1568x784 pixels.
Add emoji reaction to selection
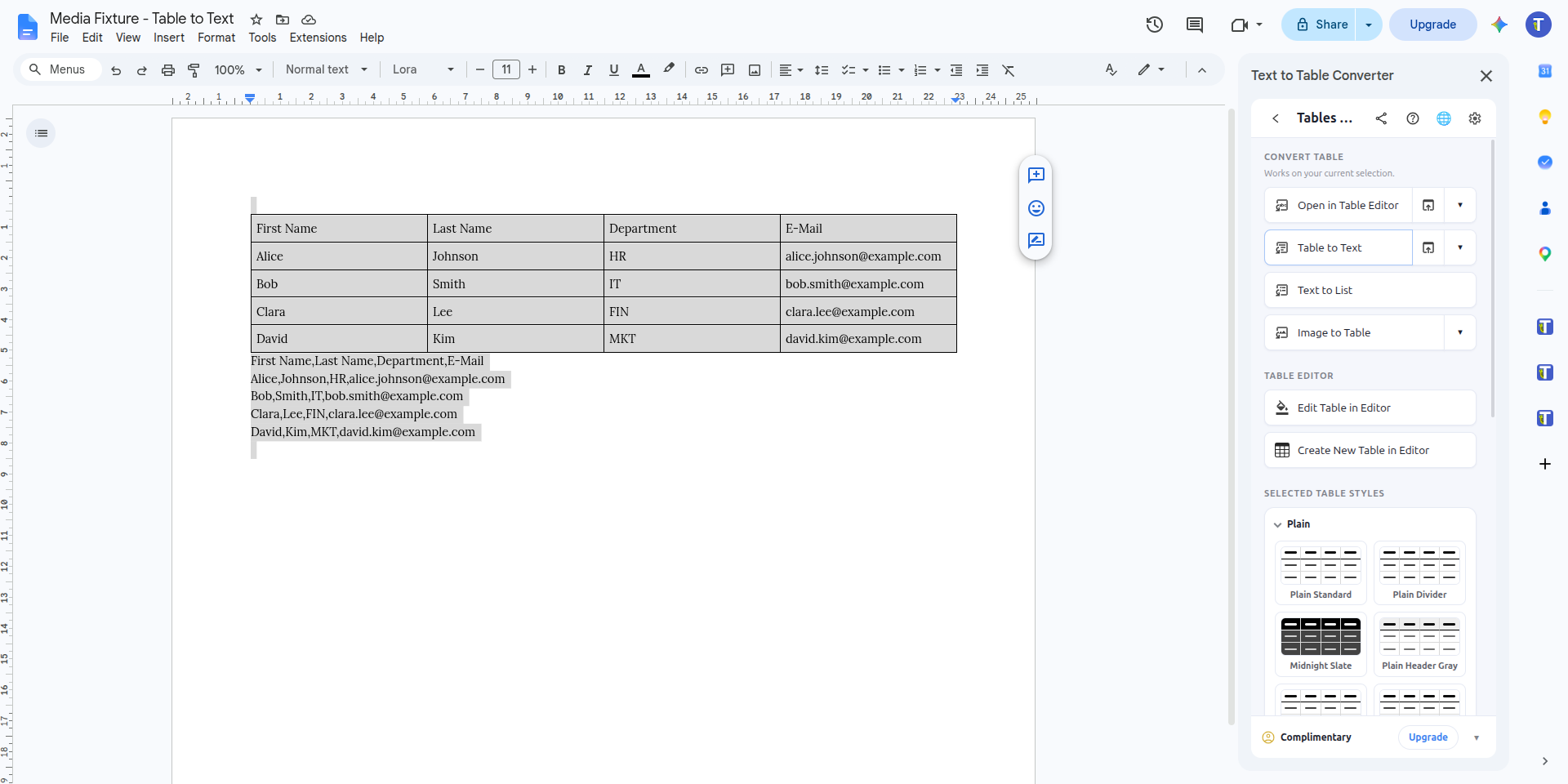(1036, 208)
